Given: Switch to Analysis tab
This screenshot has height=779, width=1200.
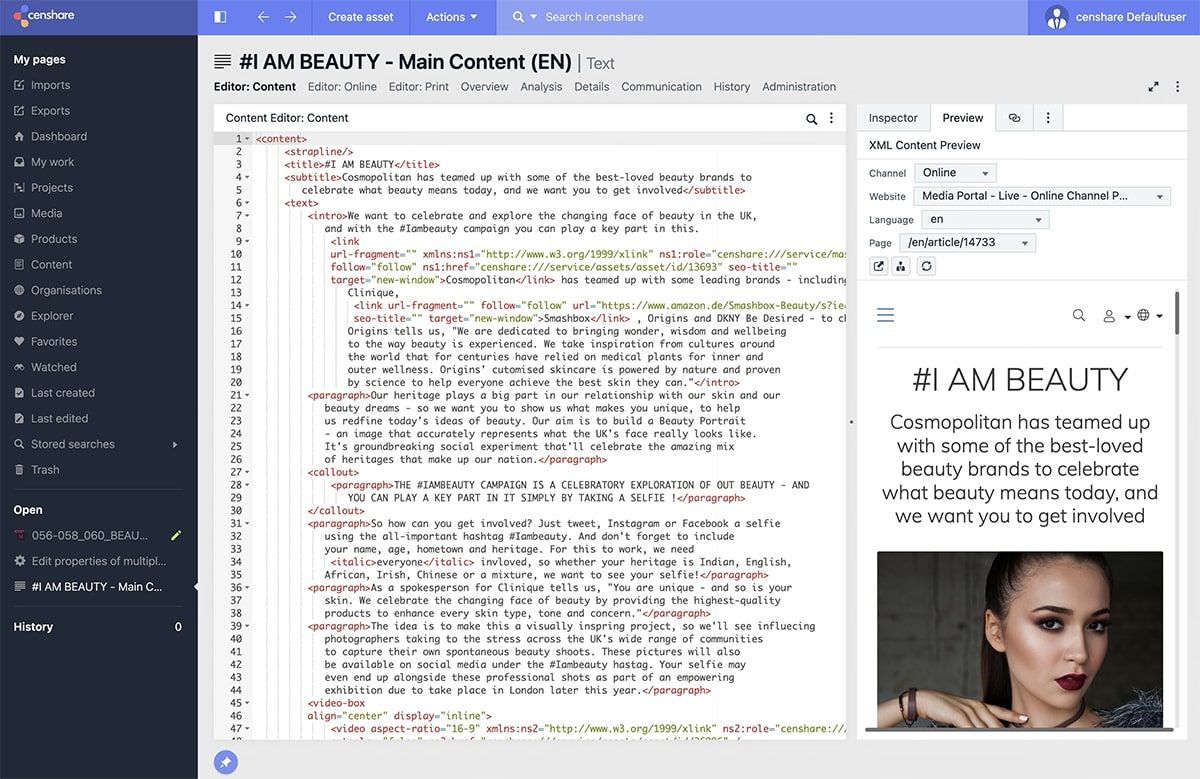Looking at the screenshot, I should point(541,87).
